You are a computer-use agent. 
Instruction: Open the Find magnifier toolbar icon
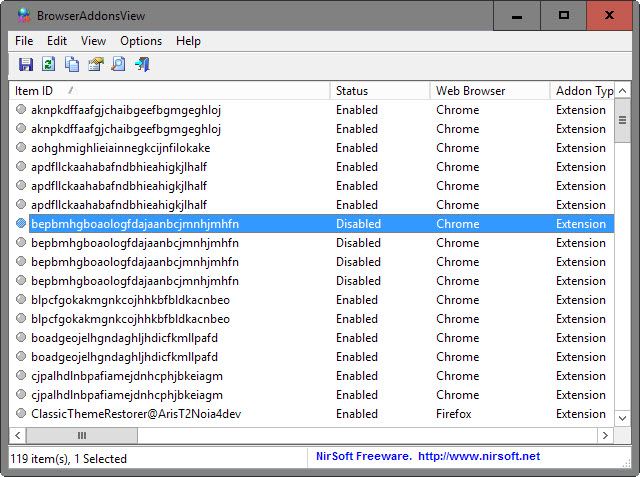point(119,64)
